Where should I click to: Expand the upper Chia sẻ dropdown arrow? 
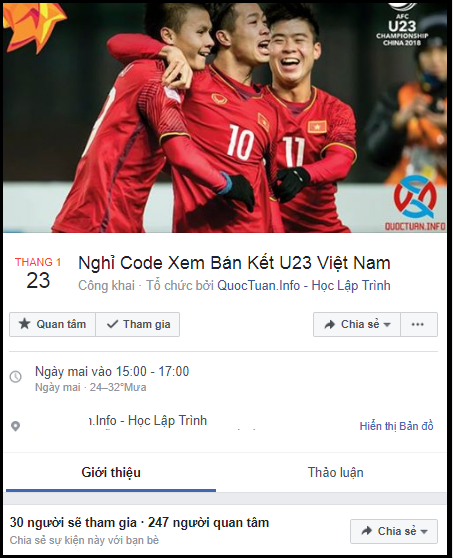pos(387,325)
